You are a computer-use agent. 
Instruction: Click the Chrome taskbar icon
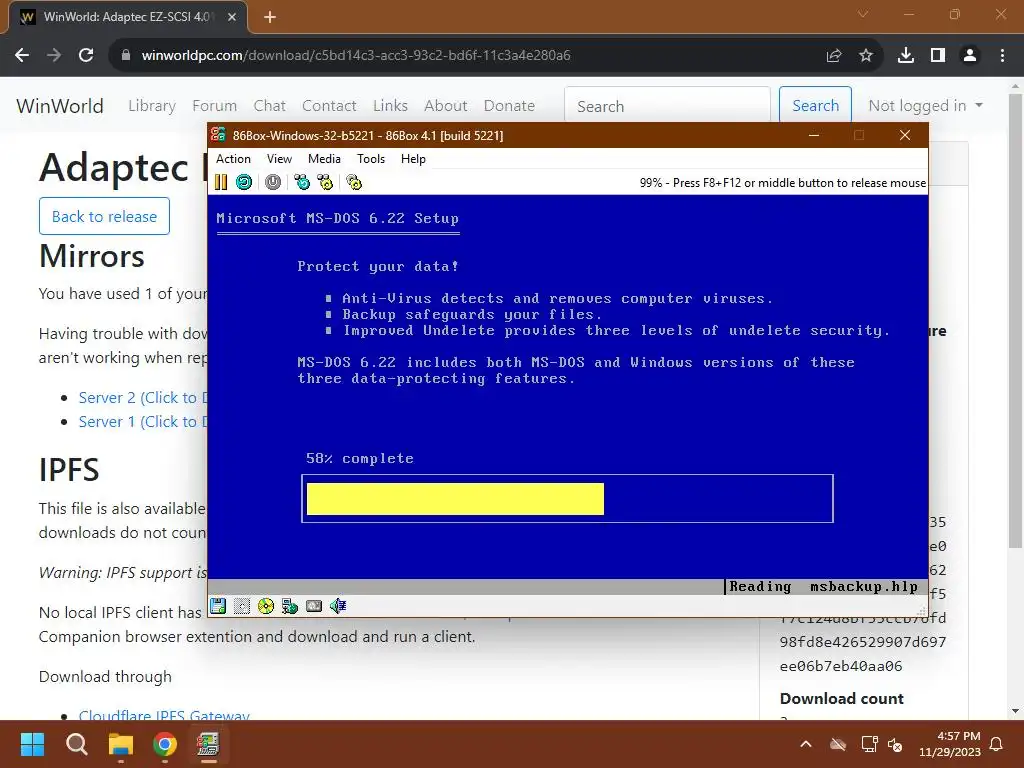click(165, 744)
